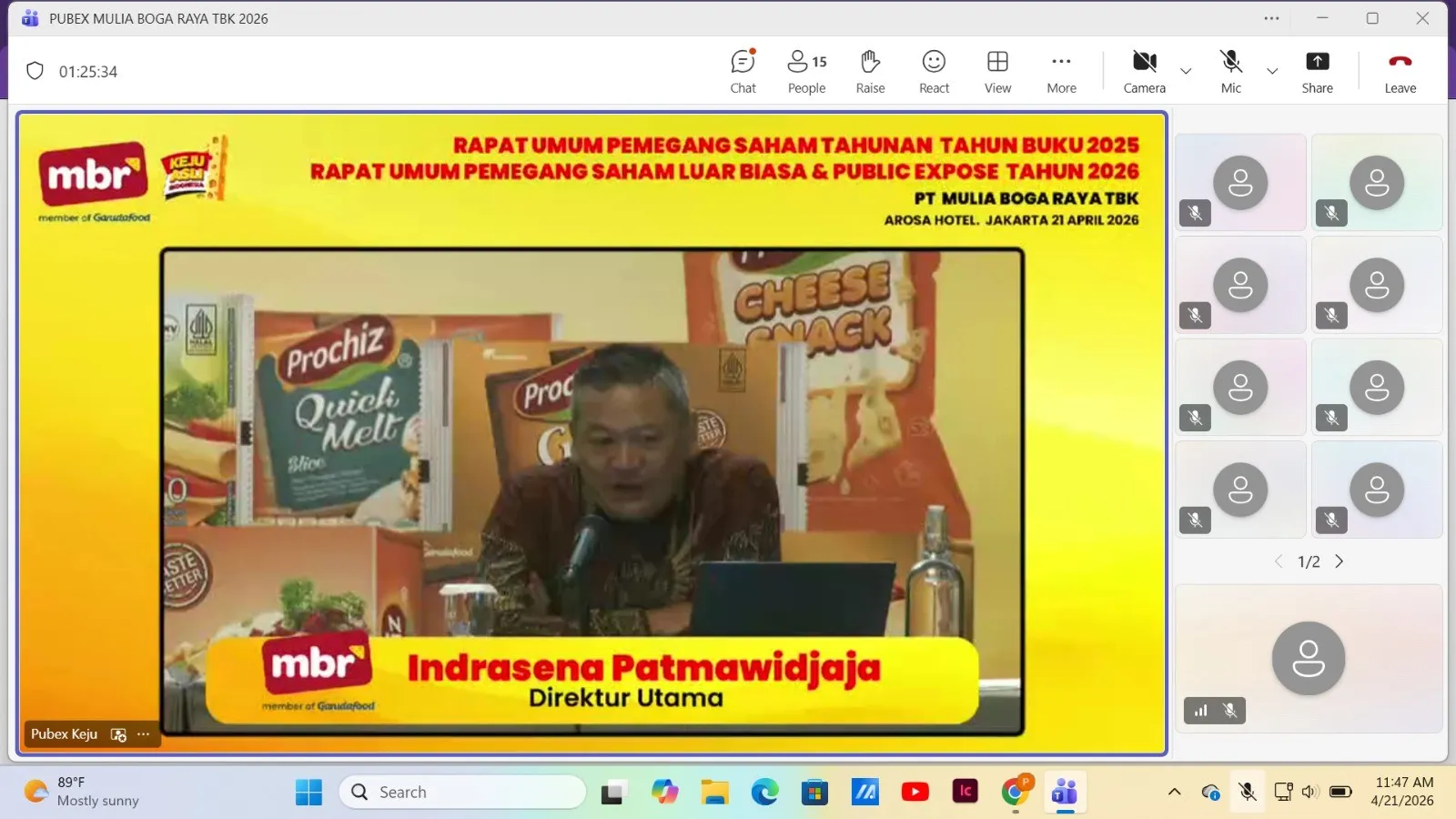This screenshot has height=819, width=1456.
Task: Leave the meeting
Action: pyautogui.click(x=1400, y=71)
